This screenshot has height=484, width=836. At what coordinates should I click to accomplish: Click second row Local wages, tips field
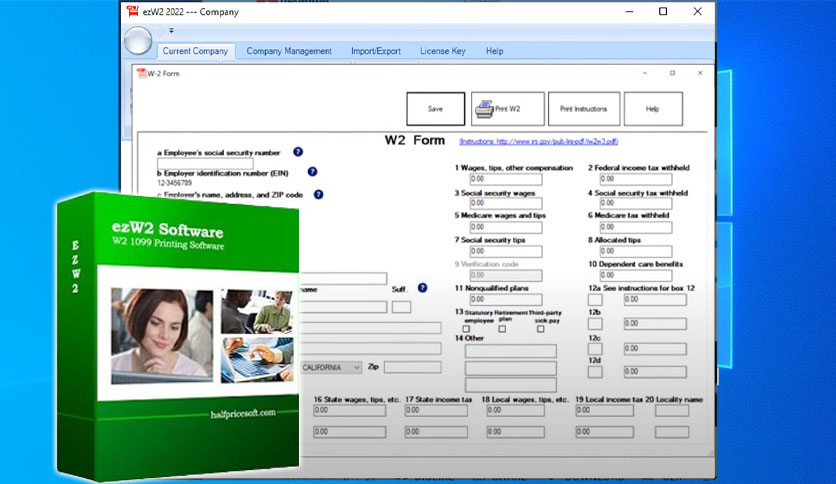(516, 432)
